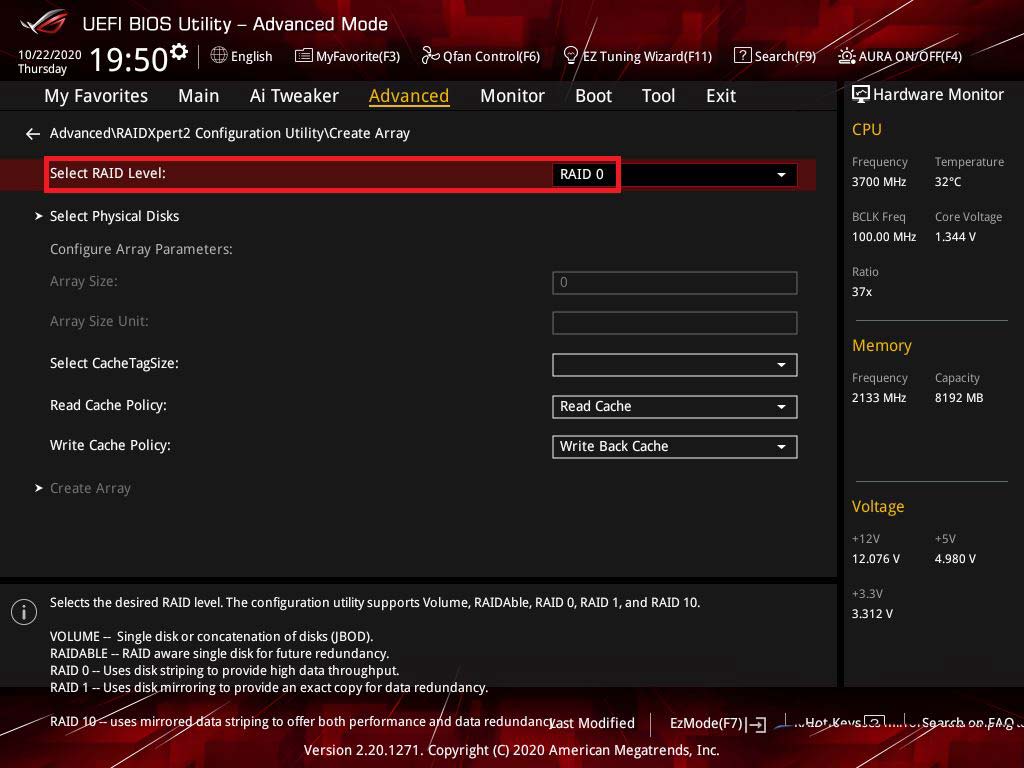Click the back arrow beside the breadcrumb path
The height and width of the screenshot is (768, 1024).
(33, 133)
